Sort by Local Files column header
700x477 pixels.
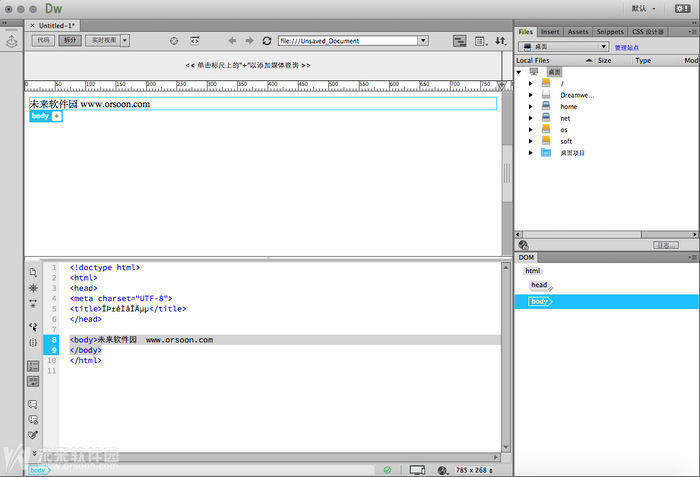point(554,60)
